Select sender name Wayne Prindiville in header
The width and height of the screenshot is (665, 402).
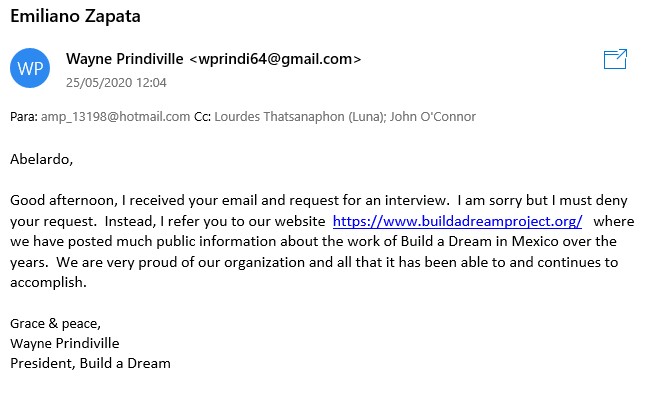tap(125, 59)
